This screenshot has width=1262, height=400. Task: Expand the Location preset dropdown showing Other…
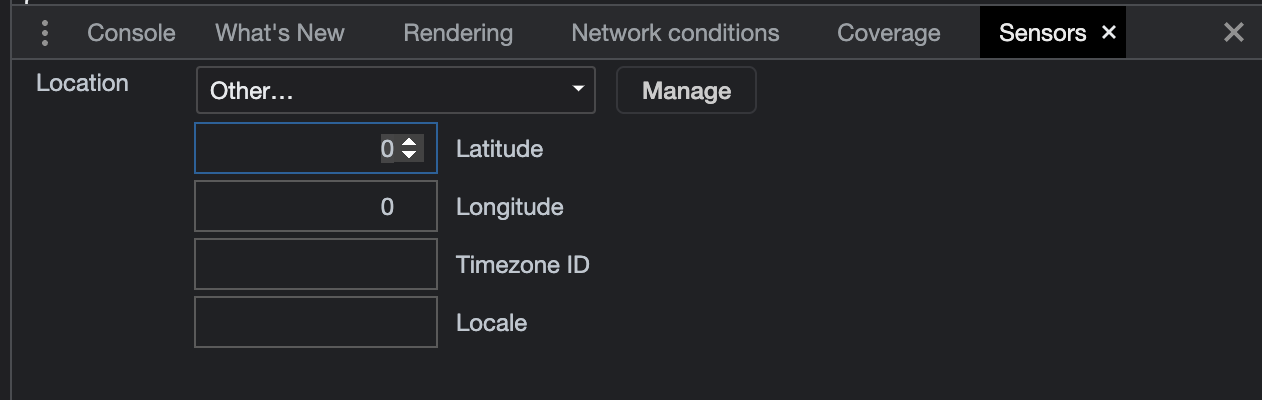pyautogui.click(x=396, y=90)
